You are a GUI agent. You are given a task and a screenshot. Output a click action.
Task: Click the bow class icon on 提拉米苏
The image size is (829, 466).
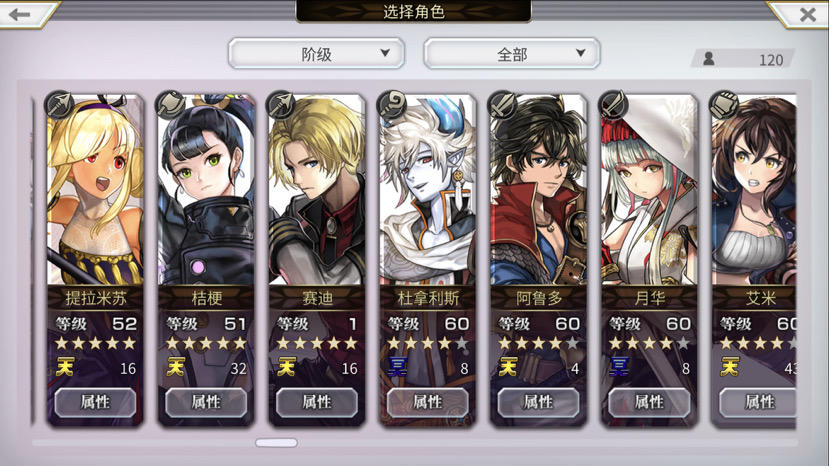(60, 105)
